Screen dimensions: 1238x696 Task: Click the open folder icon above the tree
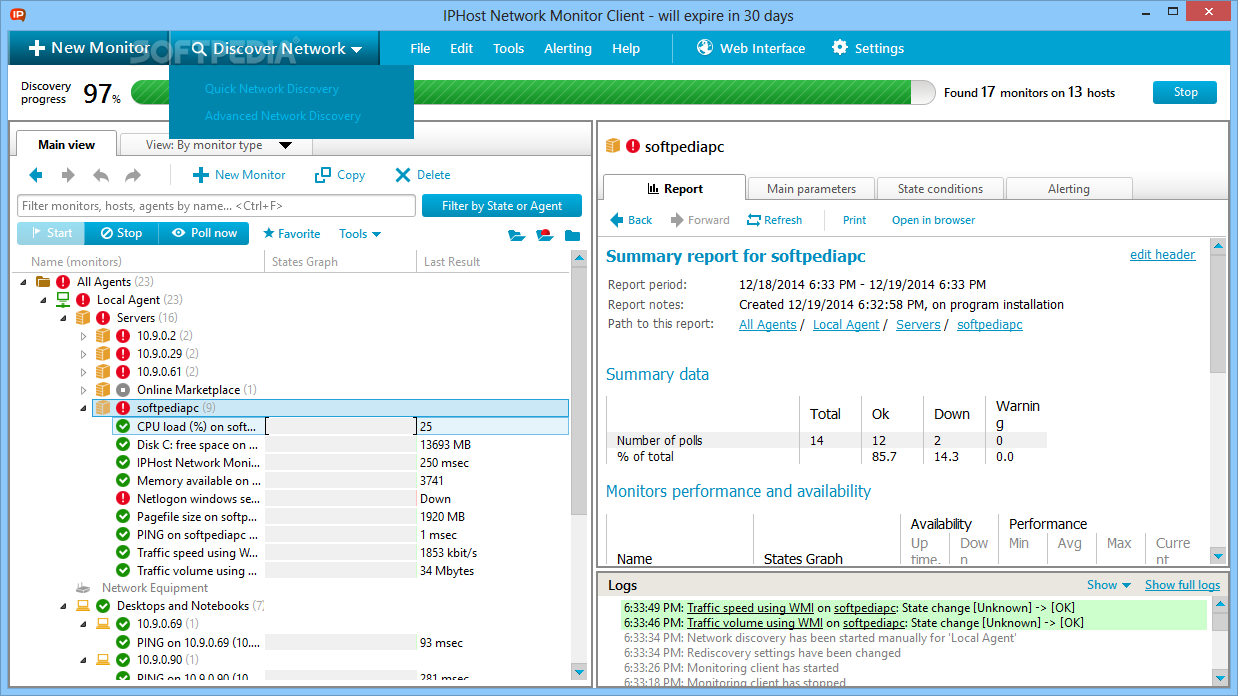[x=516, y=236]
